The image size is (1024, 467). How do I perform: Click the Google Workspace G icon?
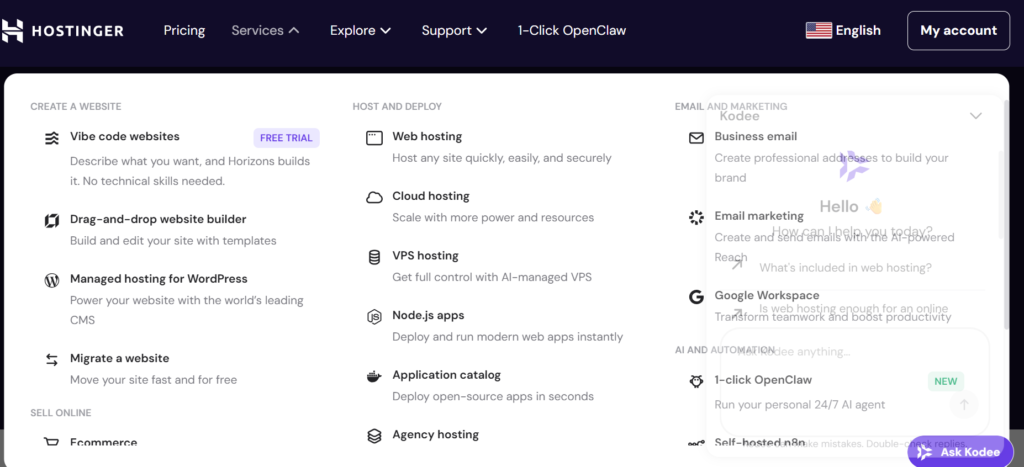pyautogui.click(x=696, y=297)
